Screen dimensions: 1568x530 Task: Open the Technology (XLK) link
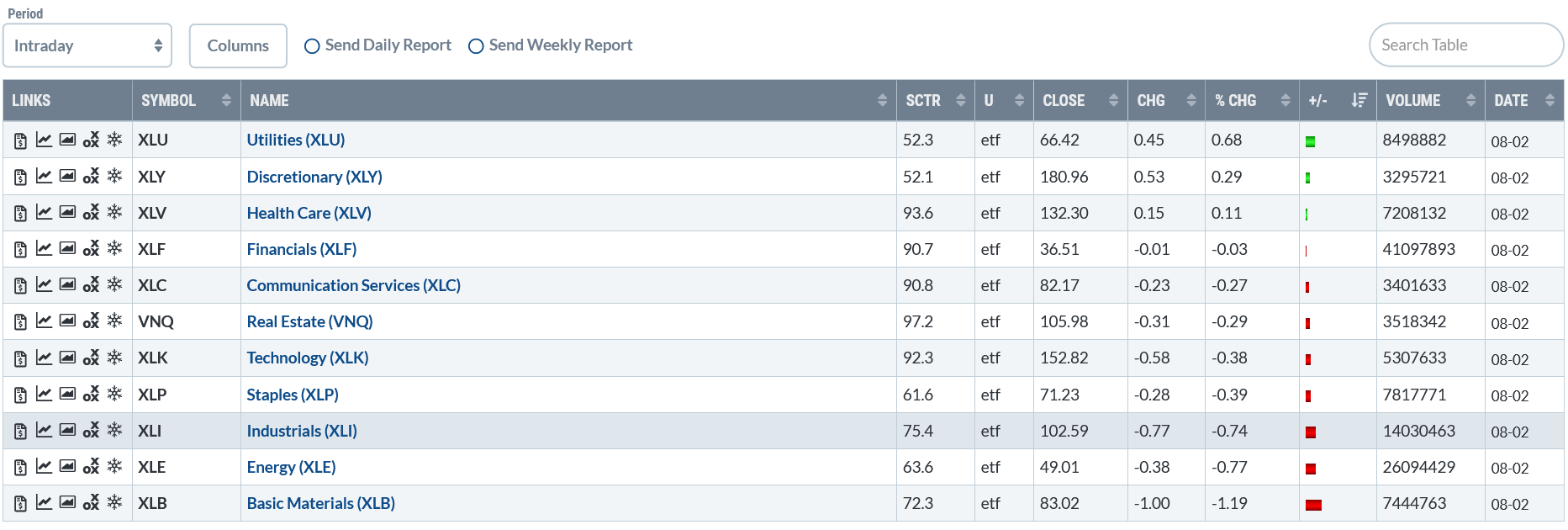pos(308,358)
